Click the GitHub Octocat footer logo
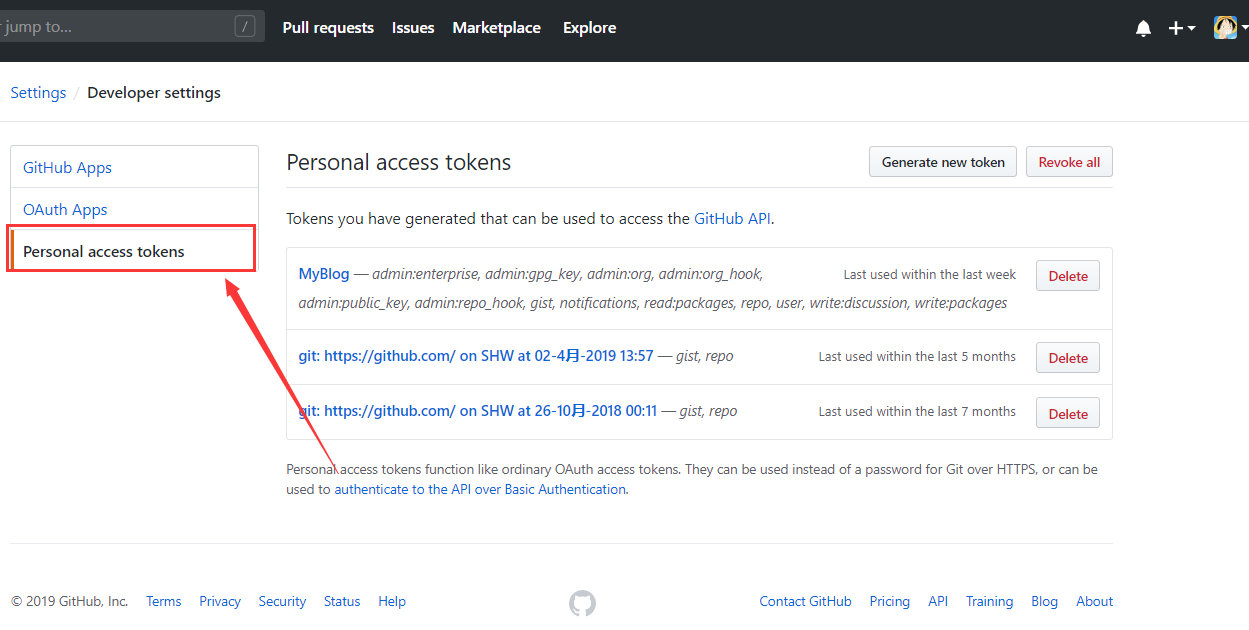Image resolution: width=1249 pixels, height=630 pixels. click(x=582, y=602)
